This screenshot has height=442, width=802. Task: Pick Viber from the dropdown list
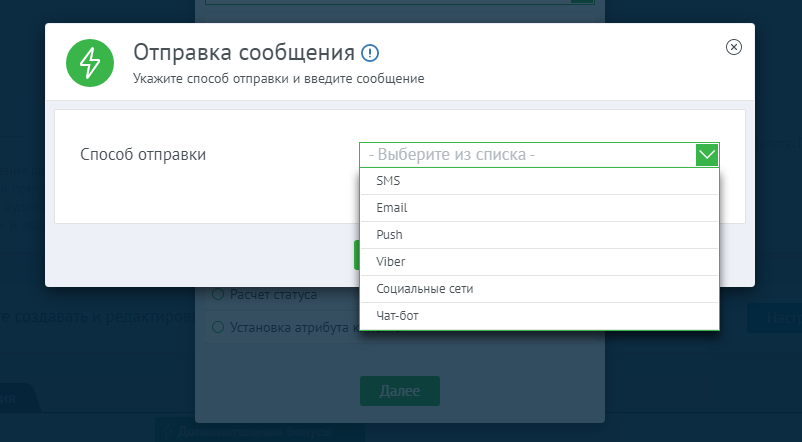540,262
